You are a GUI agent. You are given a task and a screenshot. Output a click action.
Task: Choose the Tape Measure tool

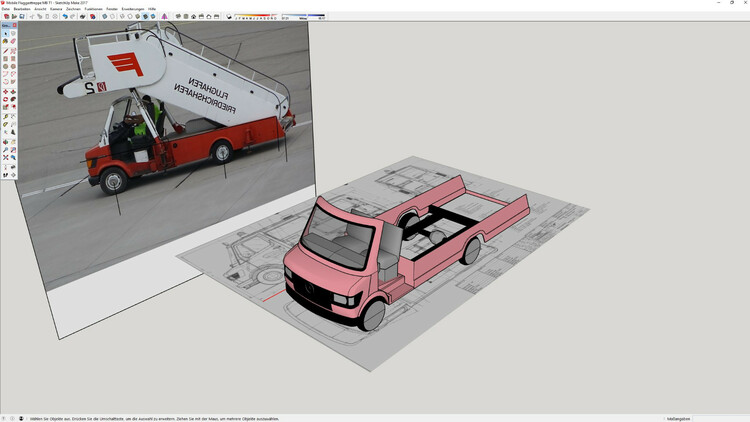click(x=5, y=117)
